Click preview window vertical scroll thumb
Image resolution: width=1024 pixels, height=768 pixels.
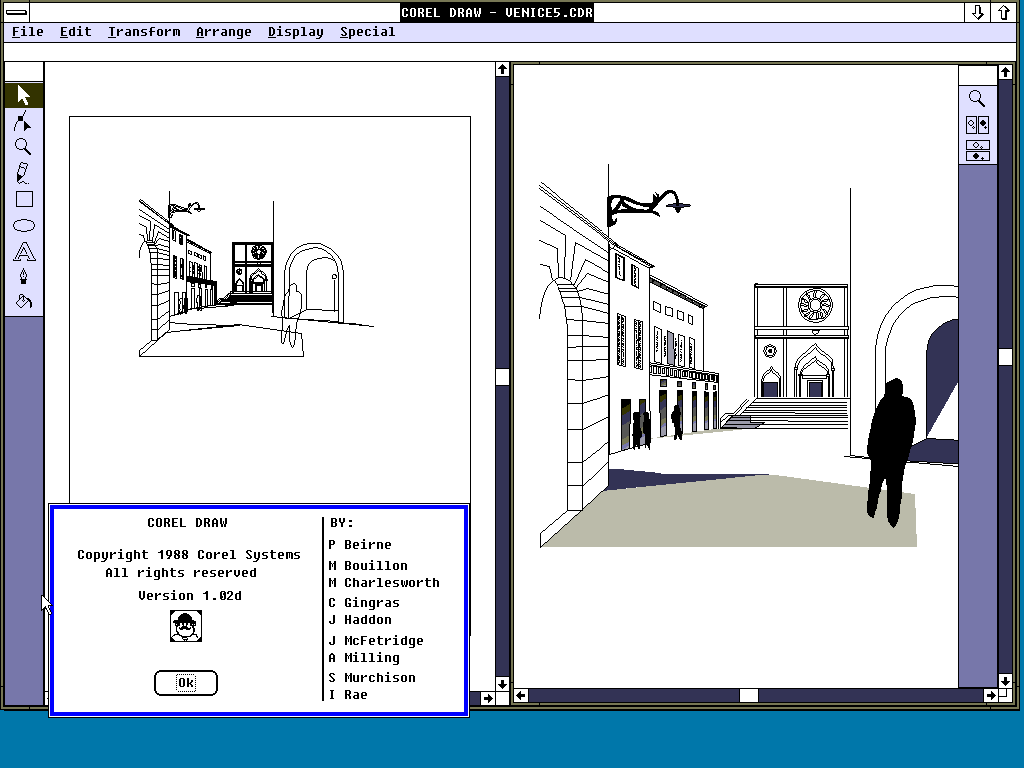pos(1005,357)
